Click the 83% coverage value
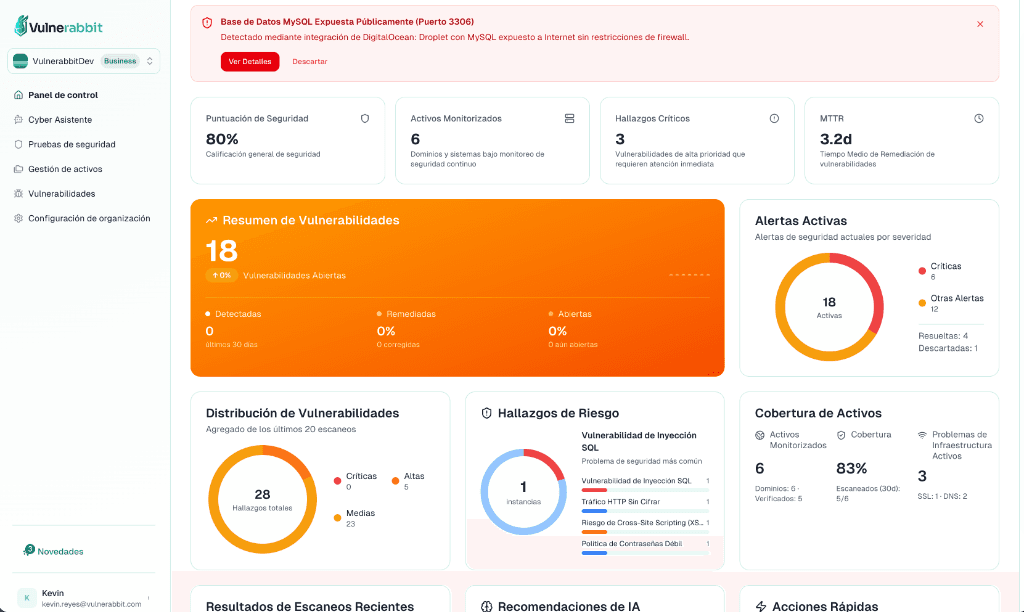 pos(852,468)
